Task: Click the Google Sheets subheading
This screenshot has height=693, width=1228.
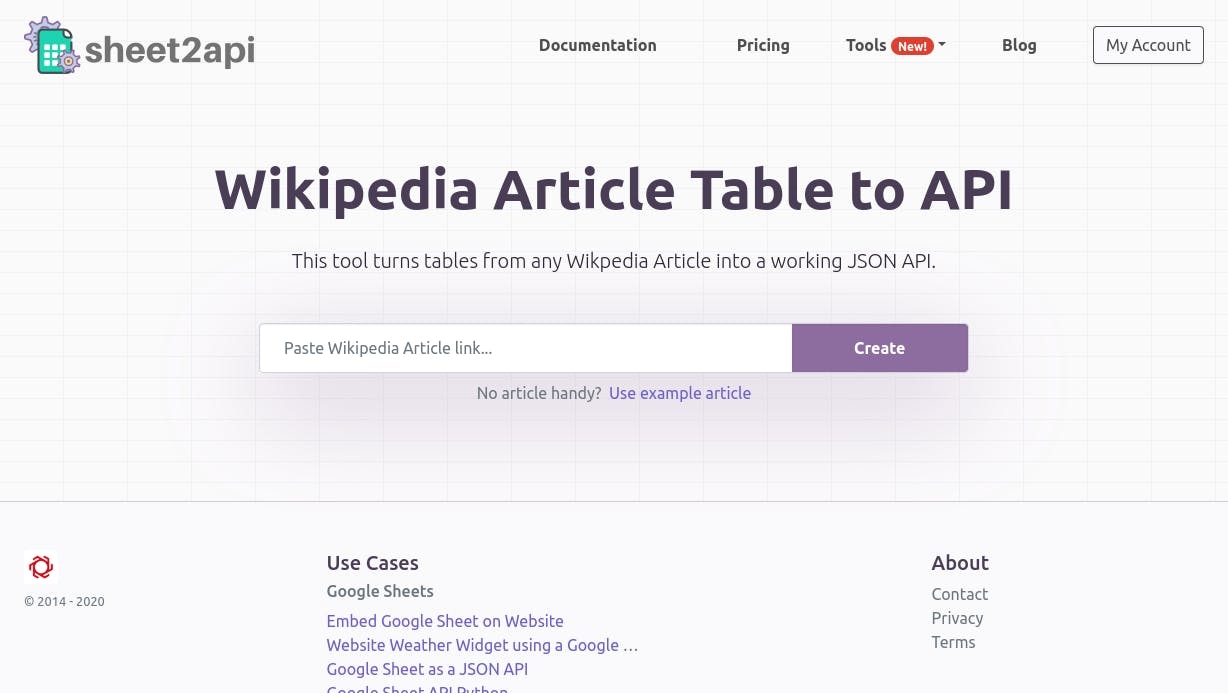Action: 380,591
